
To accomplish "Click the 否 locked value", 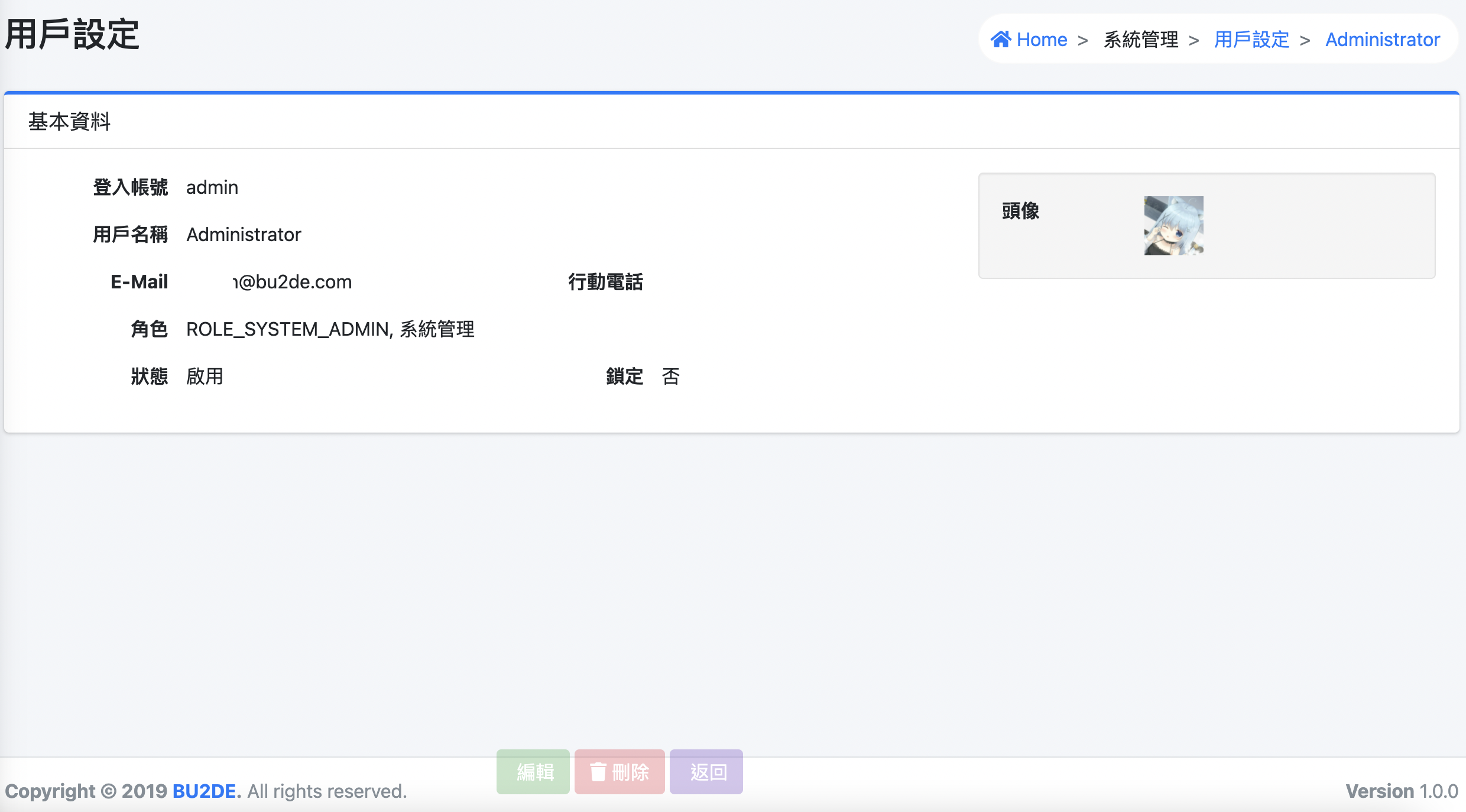I will tap(670, 376).
